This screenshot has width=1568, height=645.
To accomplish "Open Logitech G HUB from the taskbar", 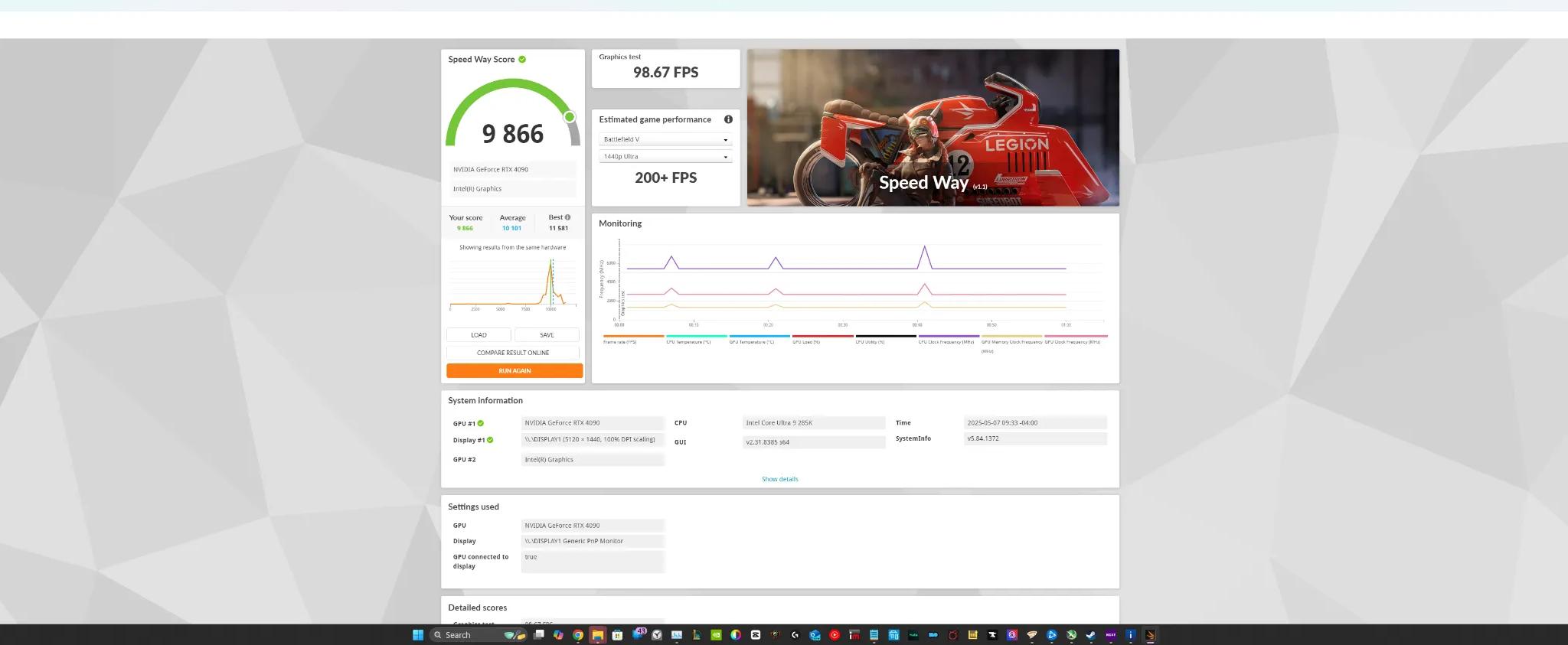I will [795, 635].
